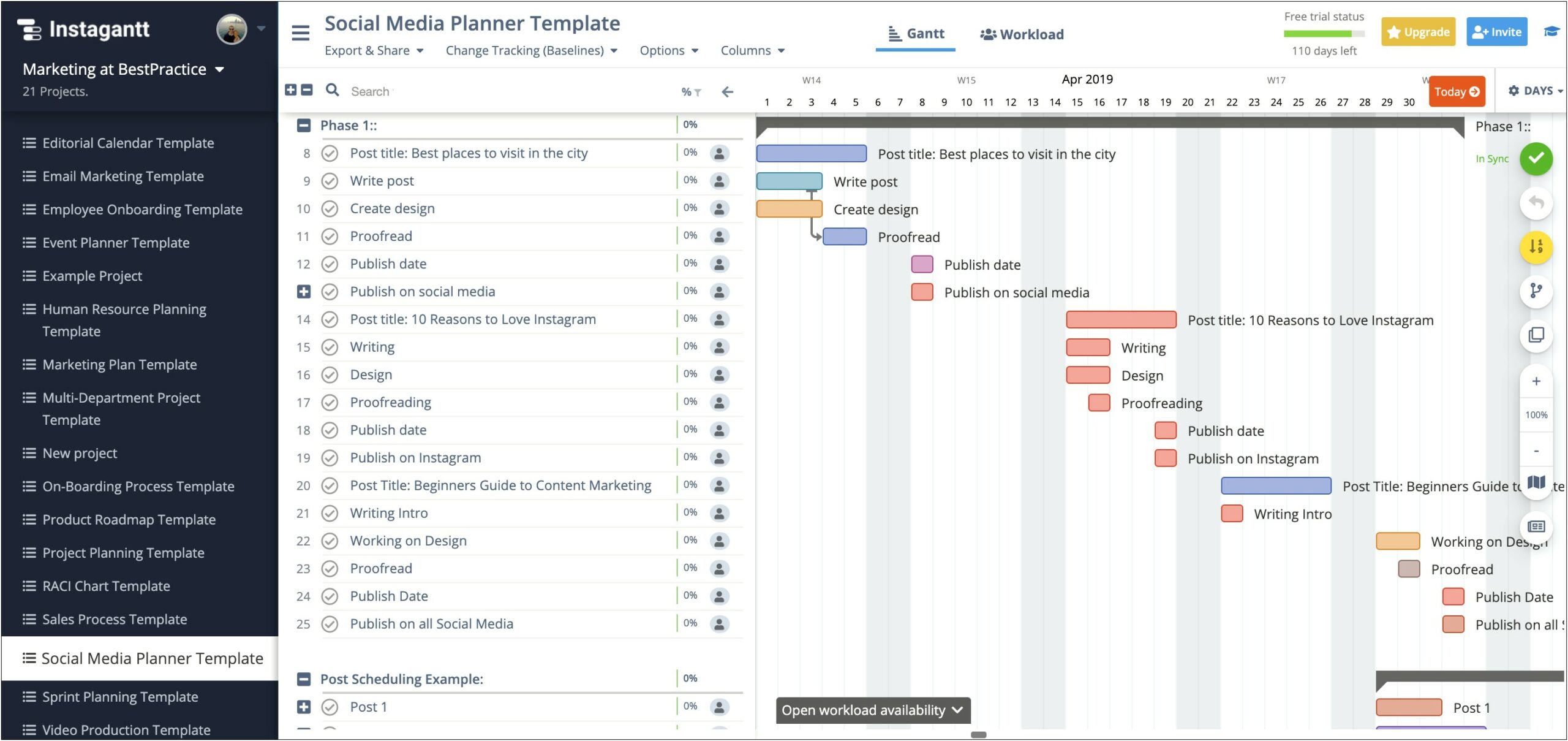Expand the Post Scheduling Example section
Screen dimensions: 1568x741
pos(303,679)
